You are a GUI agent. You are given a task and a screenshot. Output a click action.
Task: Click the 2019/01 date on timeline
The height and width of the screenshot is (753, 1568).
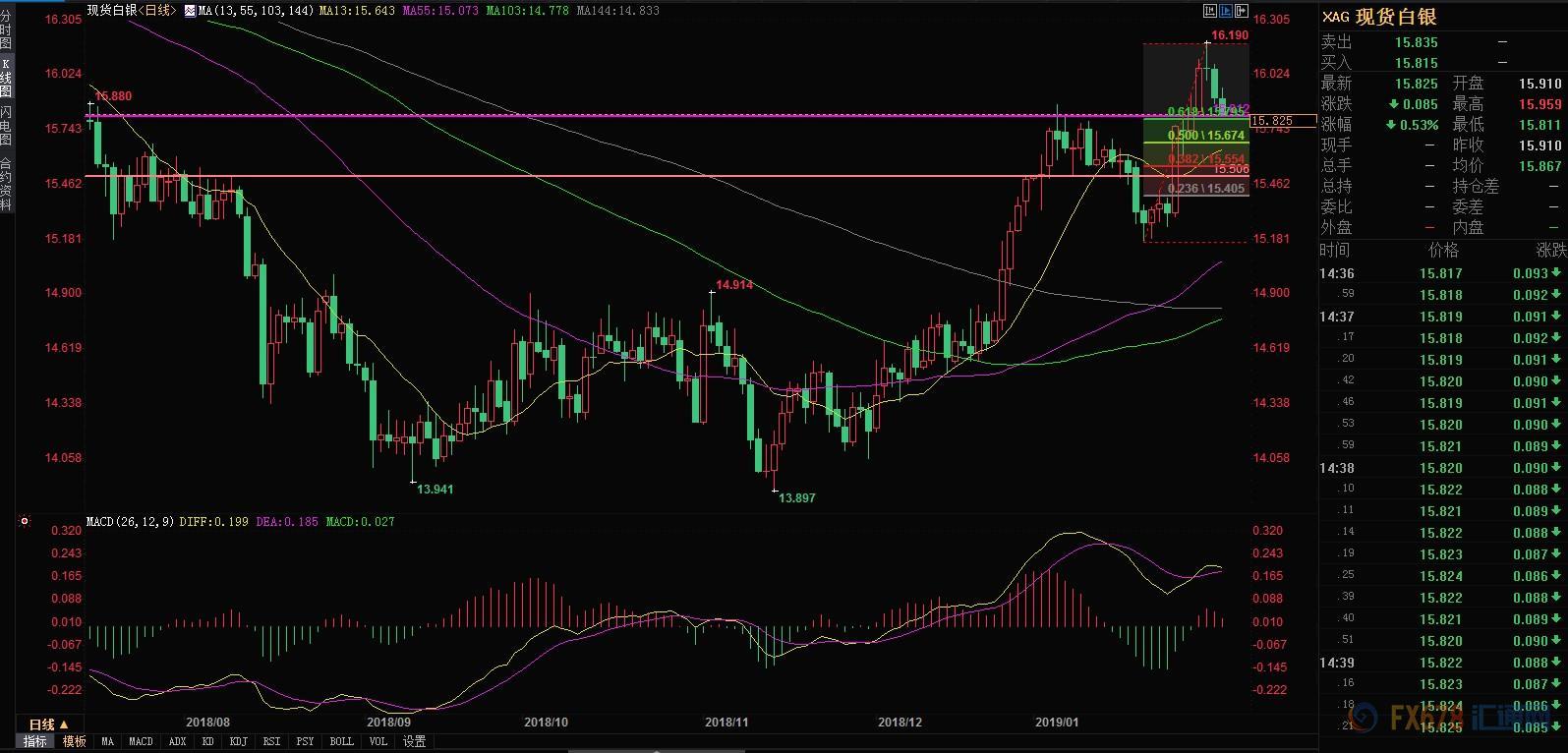coord(1058,722)
